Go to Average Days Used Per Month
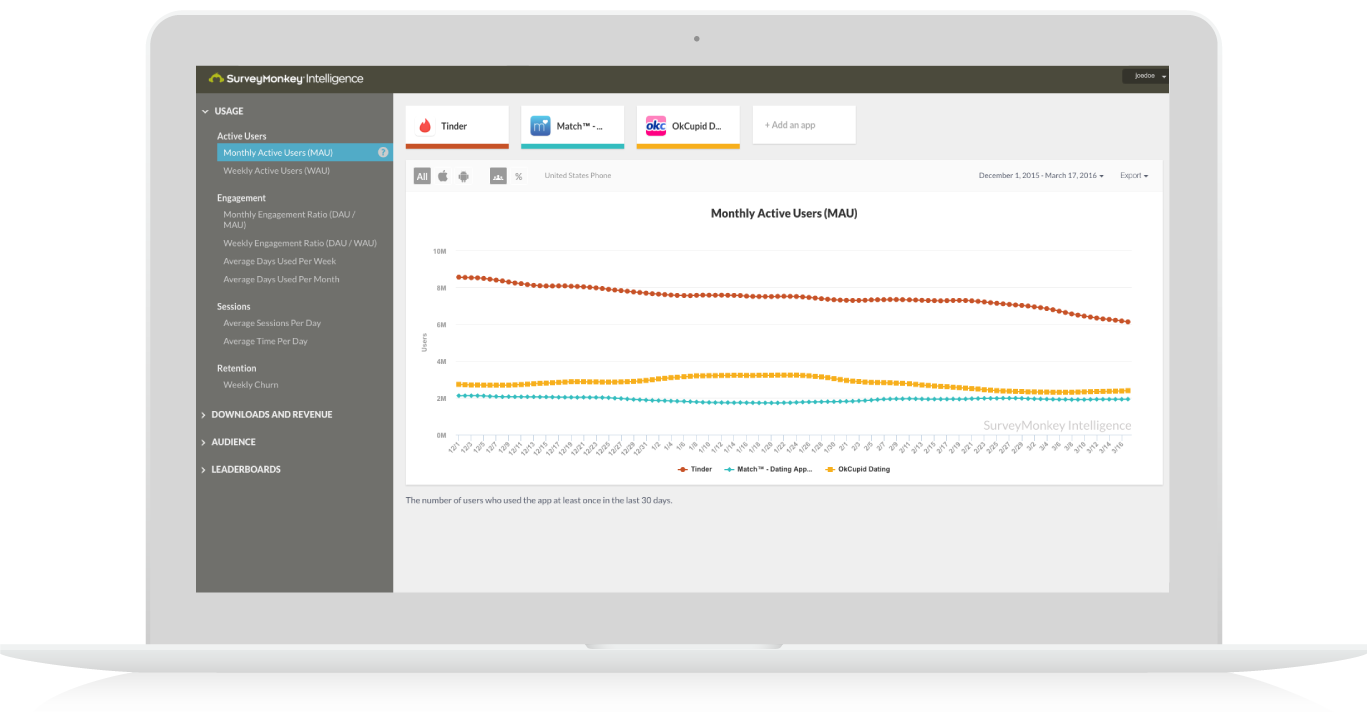 (281, 279)
